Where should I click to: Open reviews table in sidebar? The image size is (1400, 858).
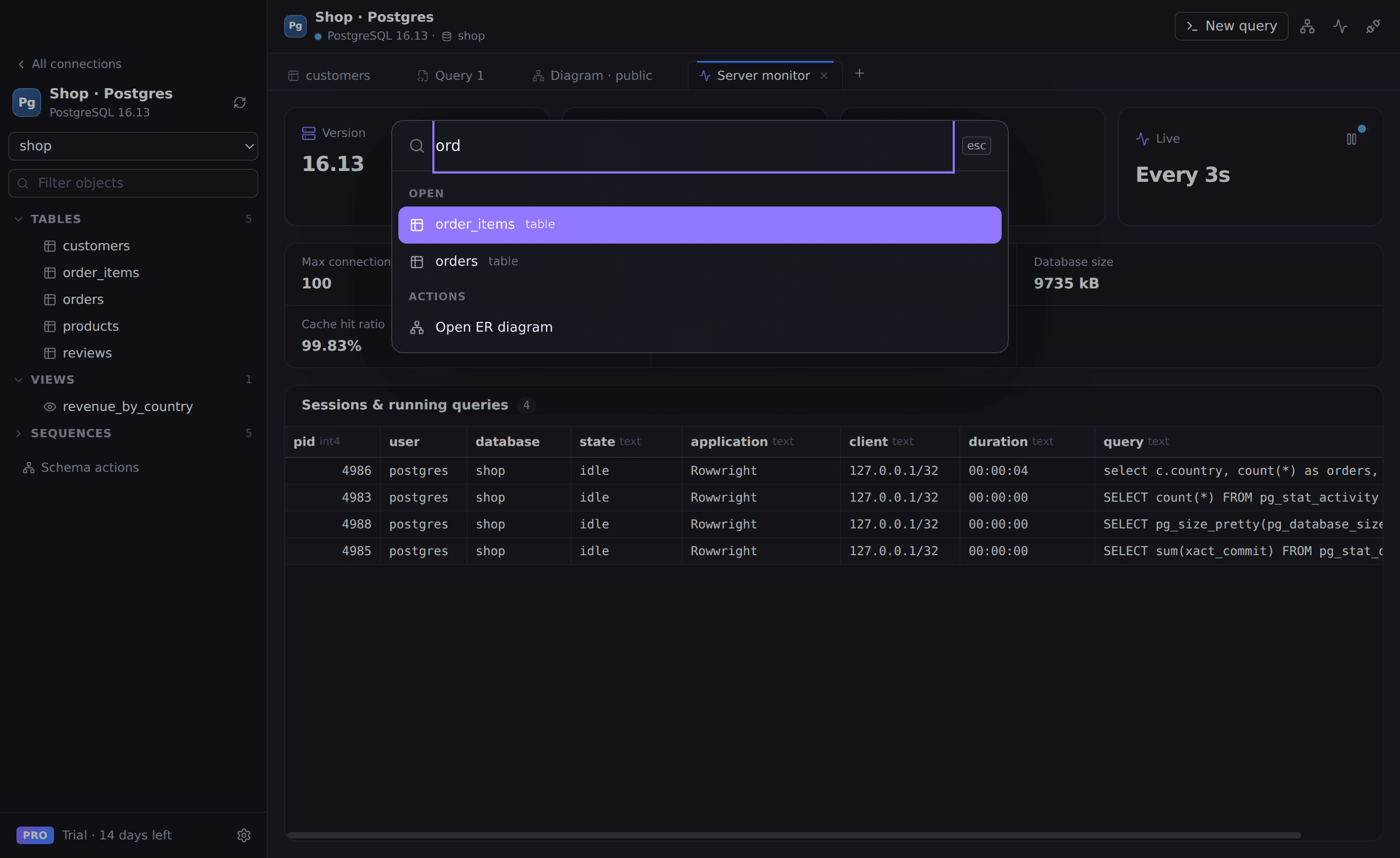(x=87, y=353)
